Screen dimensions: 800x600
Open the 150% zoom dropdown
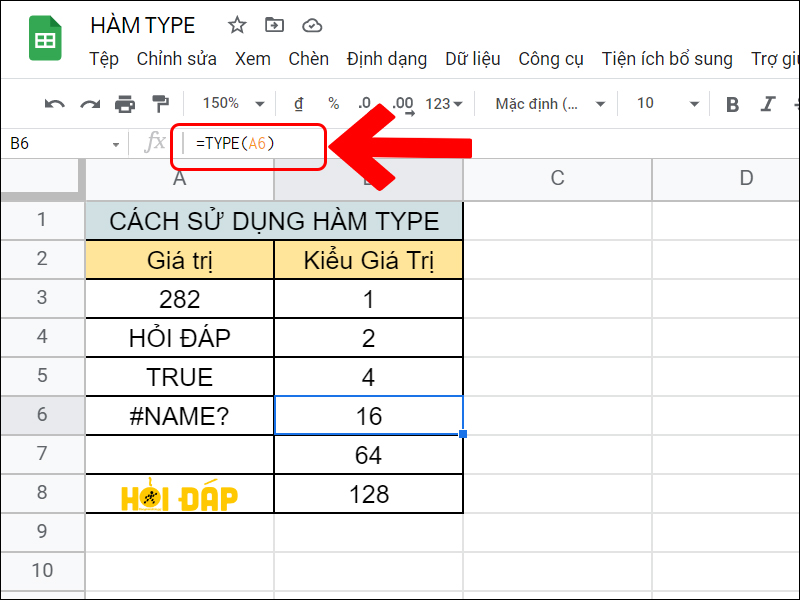233,104
